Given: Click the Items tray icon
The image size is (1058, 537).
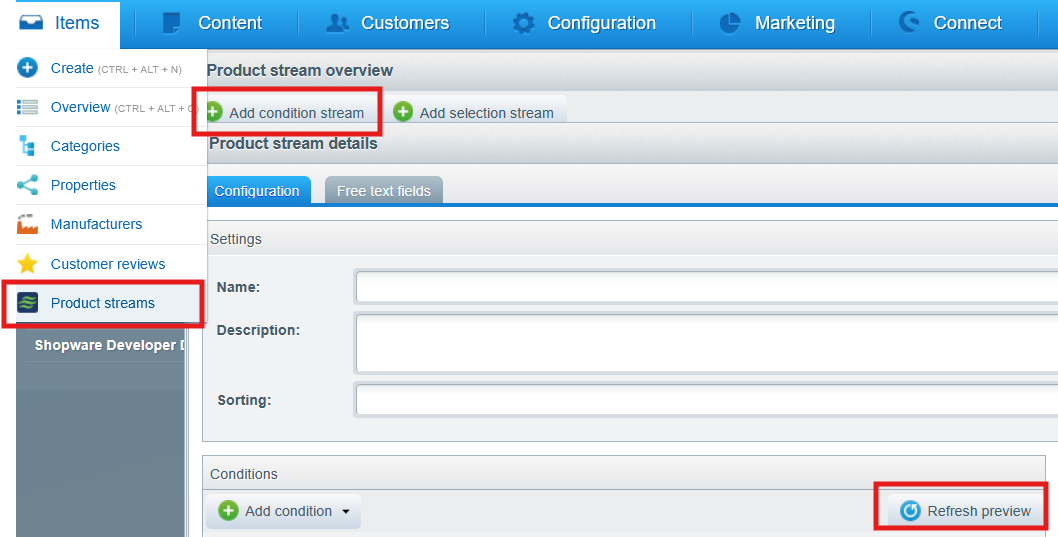Looking at the screenshot, I should (x=31, y=23).
